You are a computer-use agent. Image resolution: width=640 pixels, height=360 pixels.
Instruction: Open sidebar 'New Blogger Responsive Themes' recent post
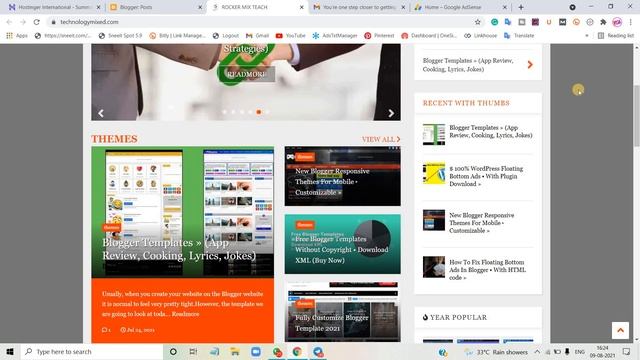(482, 223)
